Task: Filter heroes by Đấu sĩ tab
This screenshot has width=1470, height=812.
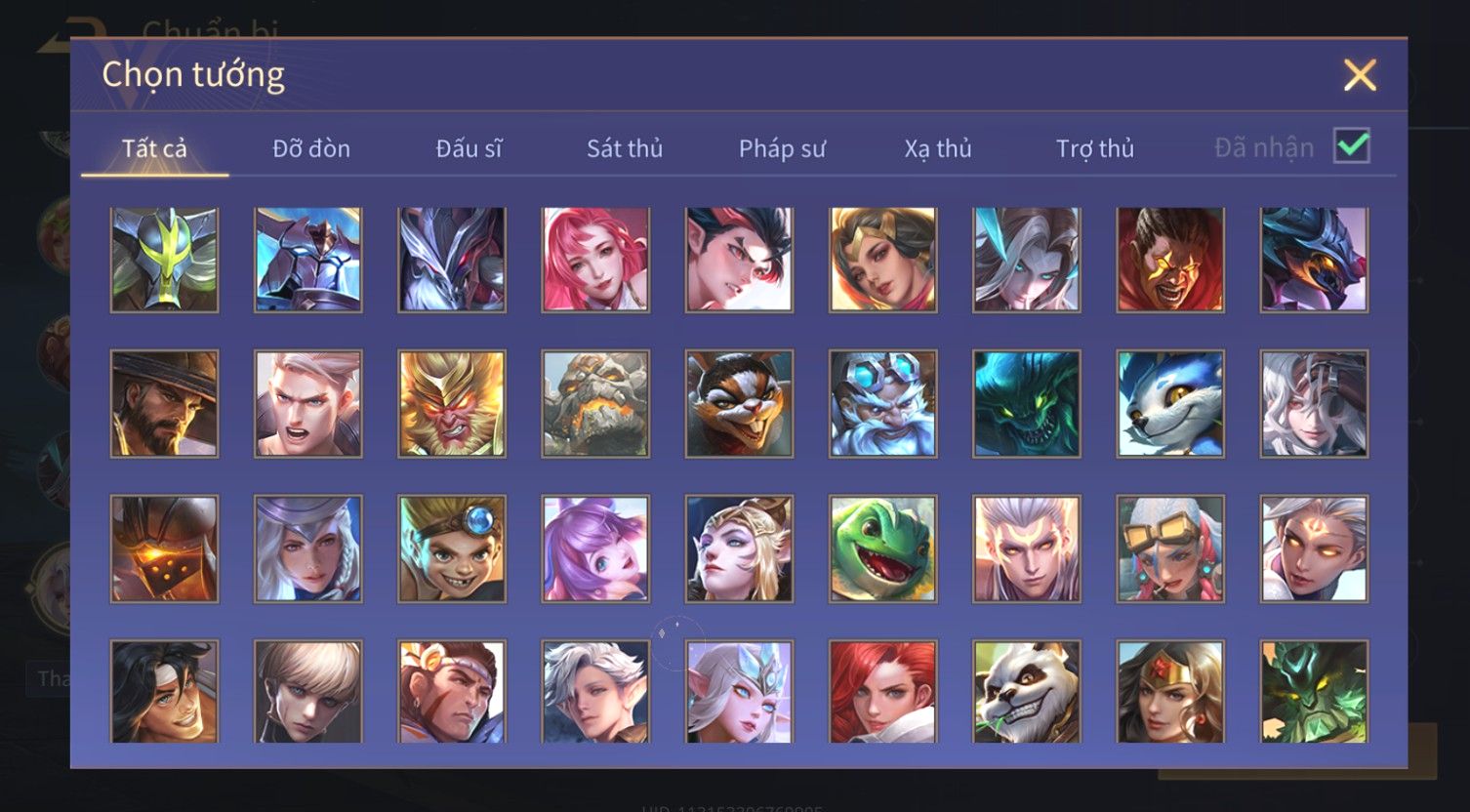Action: pos(469,148)
